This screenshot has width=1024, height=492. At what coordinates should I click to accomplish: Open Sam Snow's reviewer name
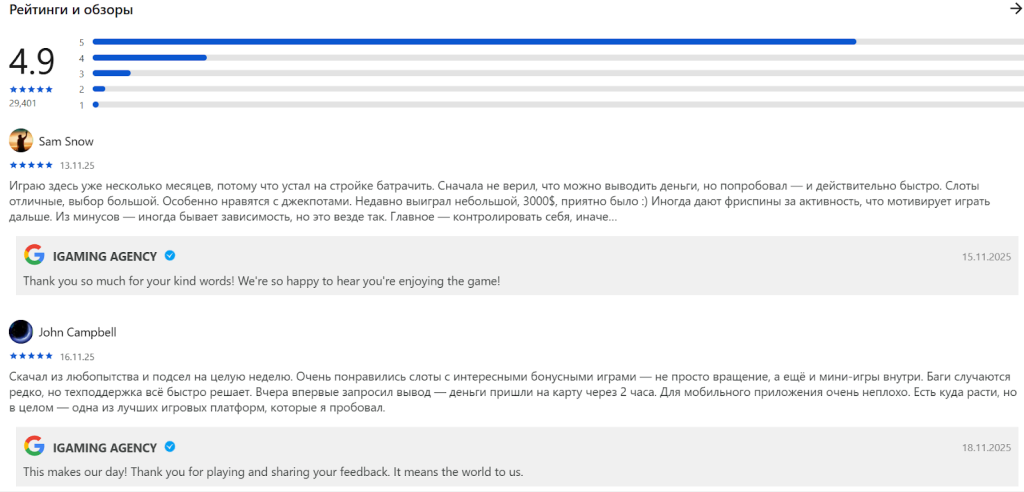click(x=66, y=141)
